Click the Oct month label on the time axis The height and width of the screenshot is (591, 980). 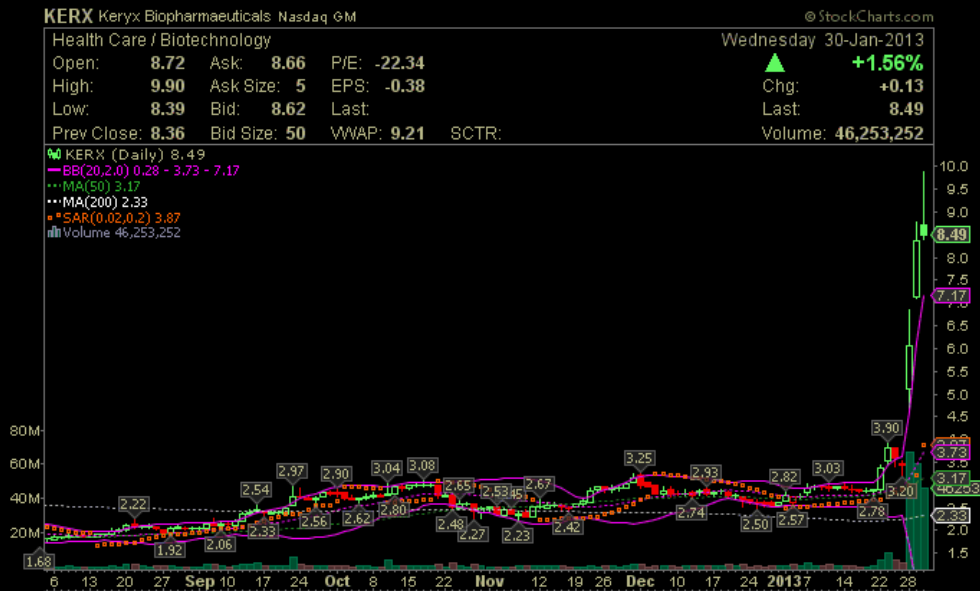[x=337, y=581]
